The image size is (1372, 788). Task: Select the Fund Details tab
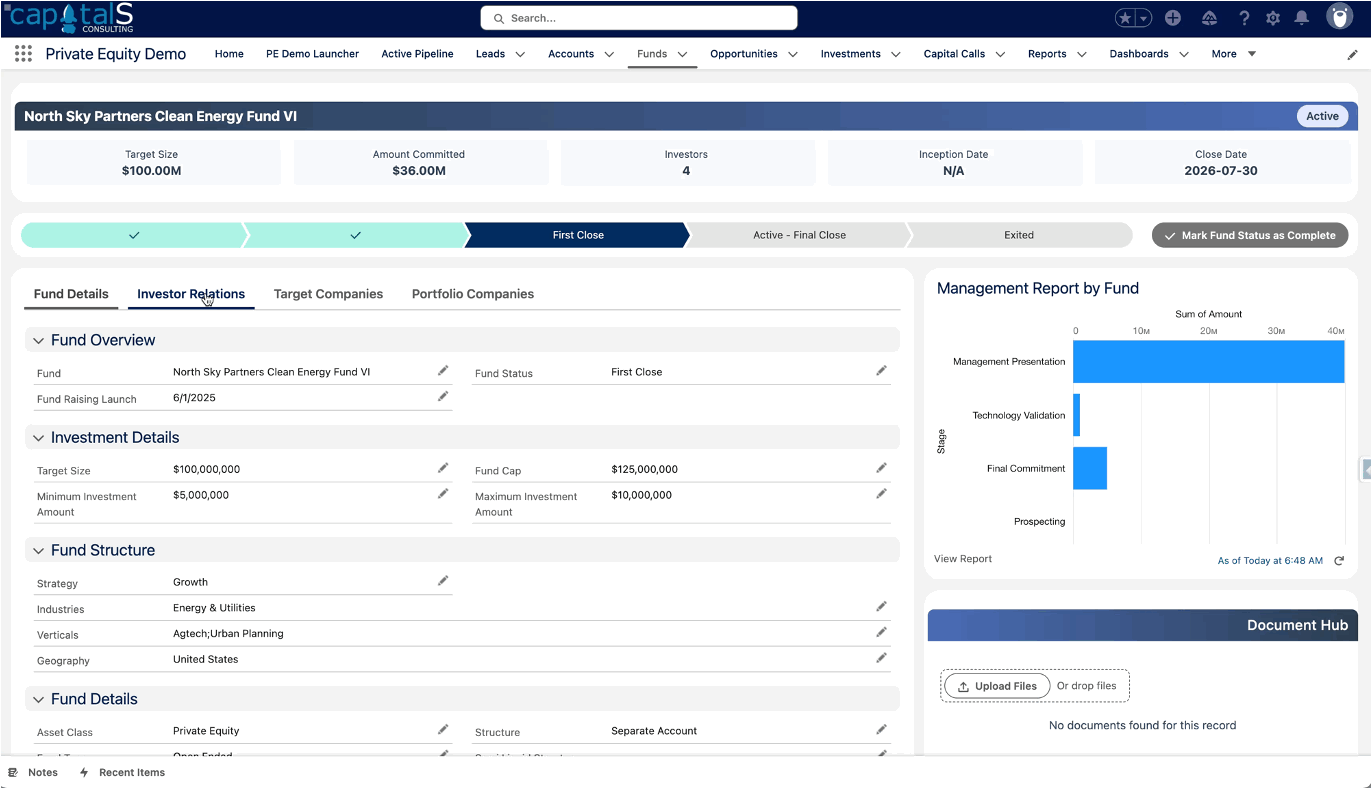point(71,294)
